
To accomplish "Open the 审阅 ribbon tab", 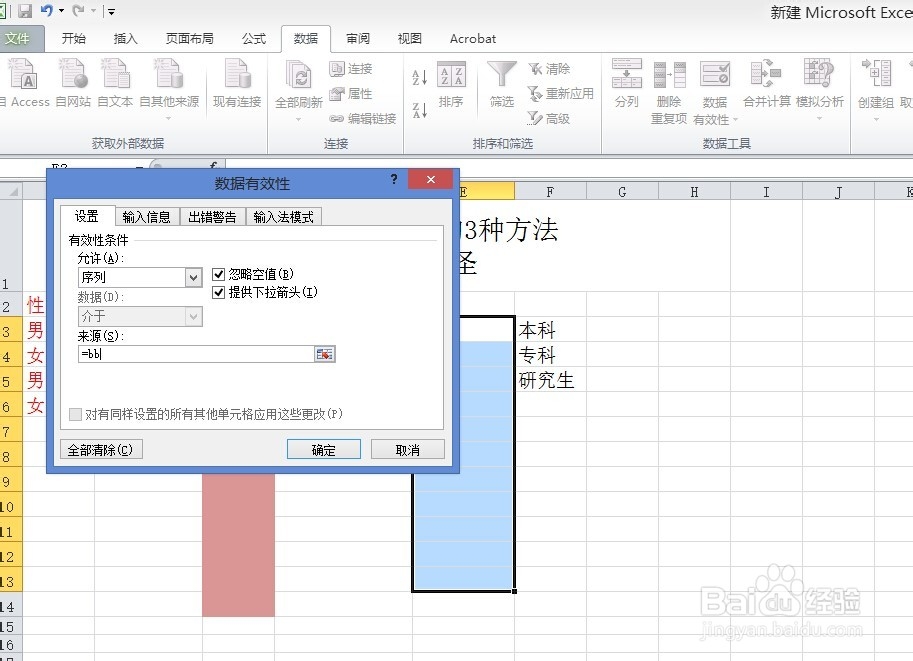I will (x=357, y=39).
